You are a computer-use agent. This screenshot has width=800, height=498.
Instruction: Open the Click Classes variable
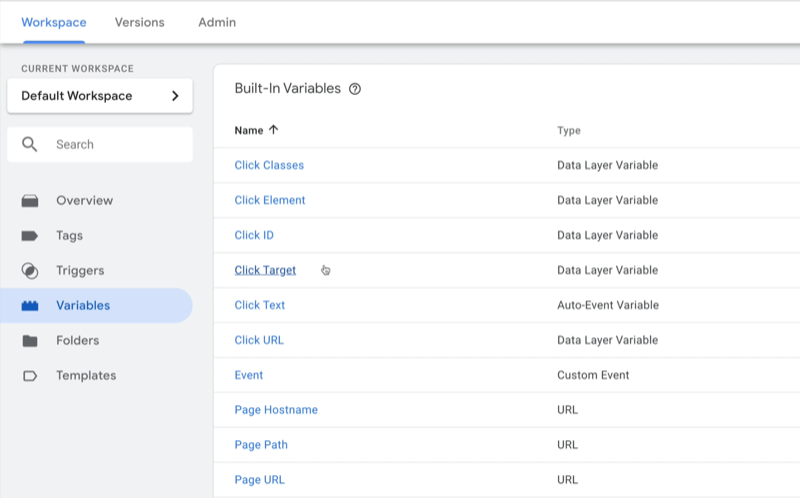[269, 165]
